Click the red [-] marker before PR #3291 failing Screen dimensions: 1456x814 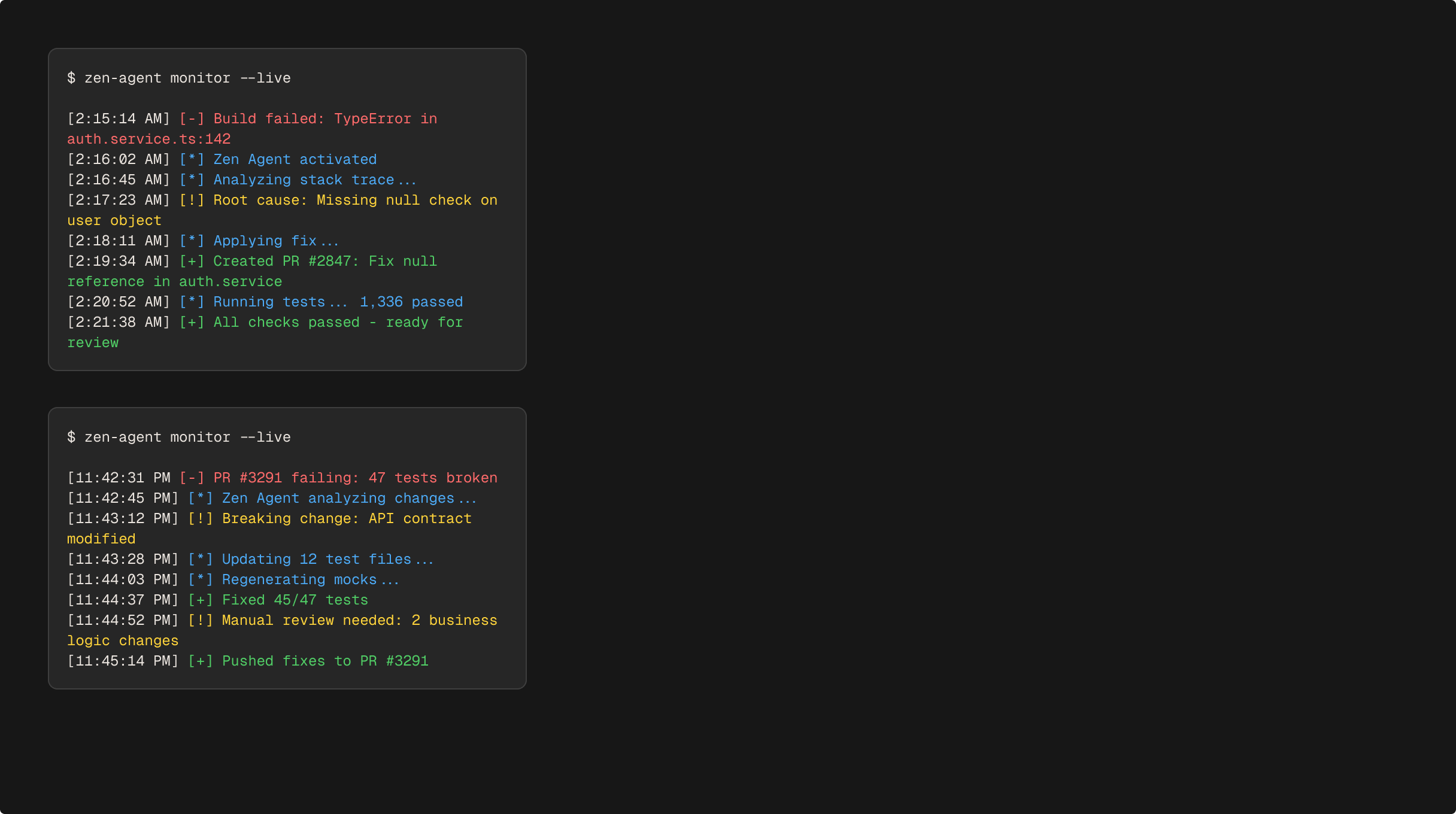192,478
